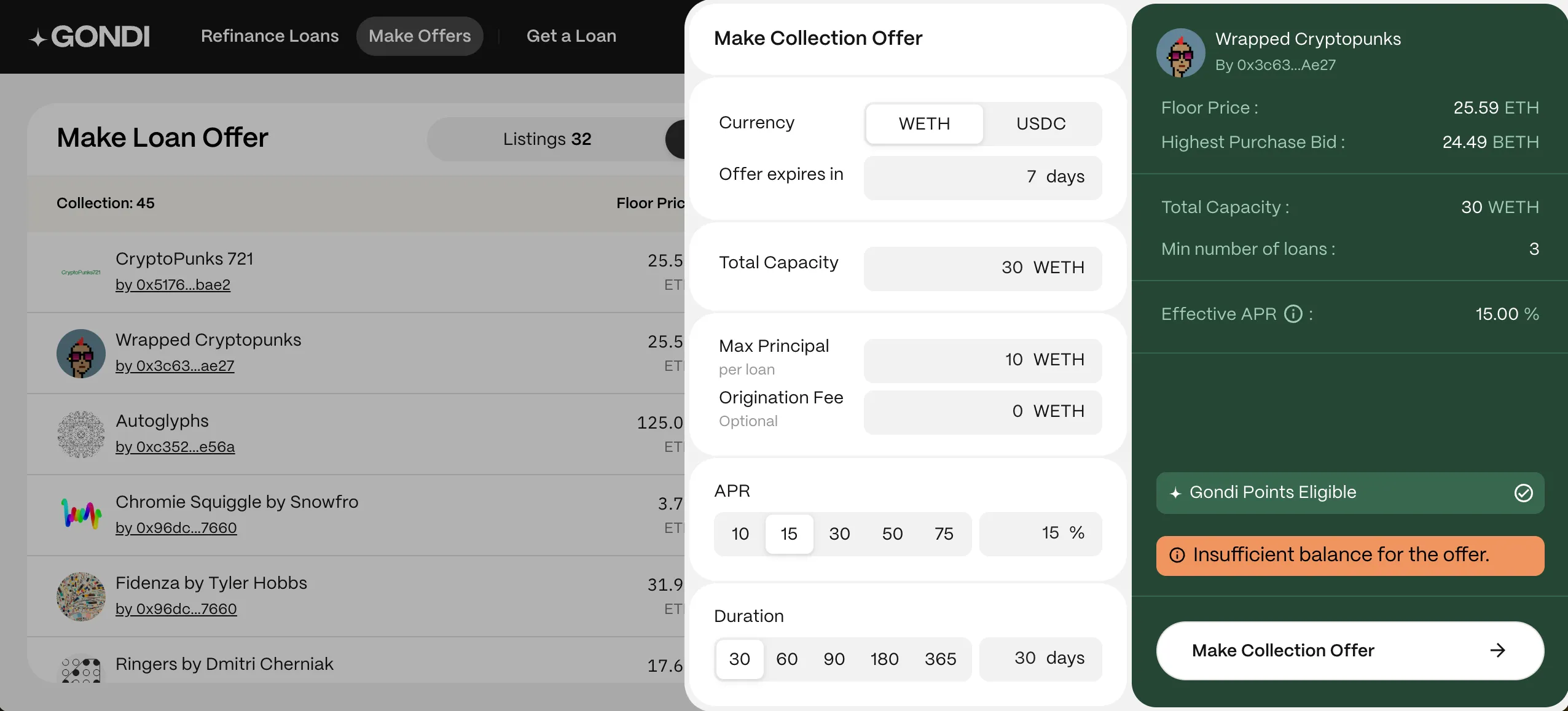Click Ringers collection thumbnail
The width and height of the screenshot is (1568, 711).
pyautogui.click(x=80, y=669)
